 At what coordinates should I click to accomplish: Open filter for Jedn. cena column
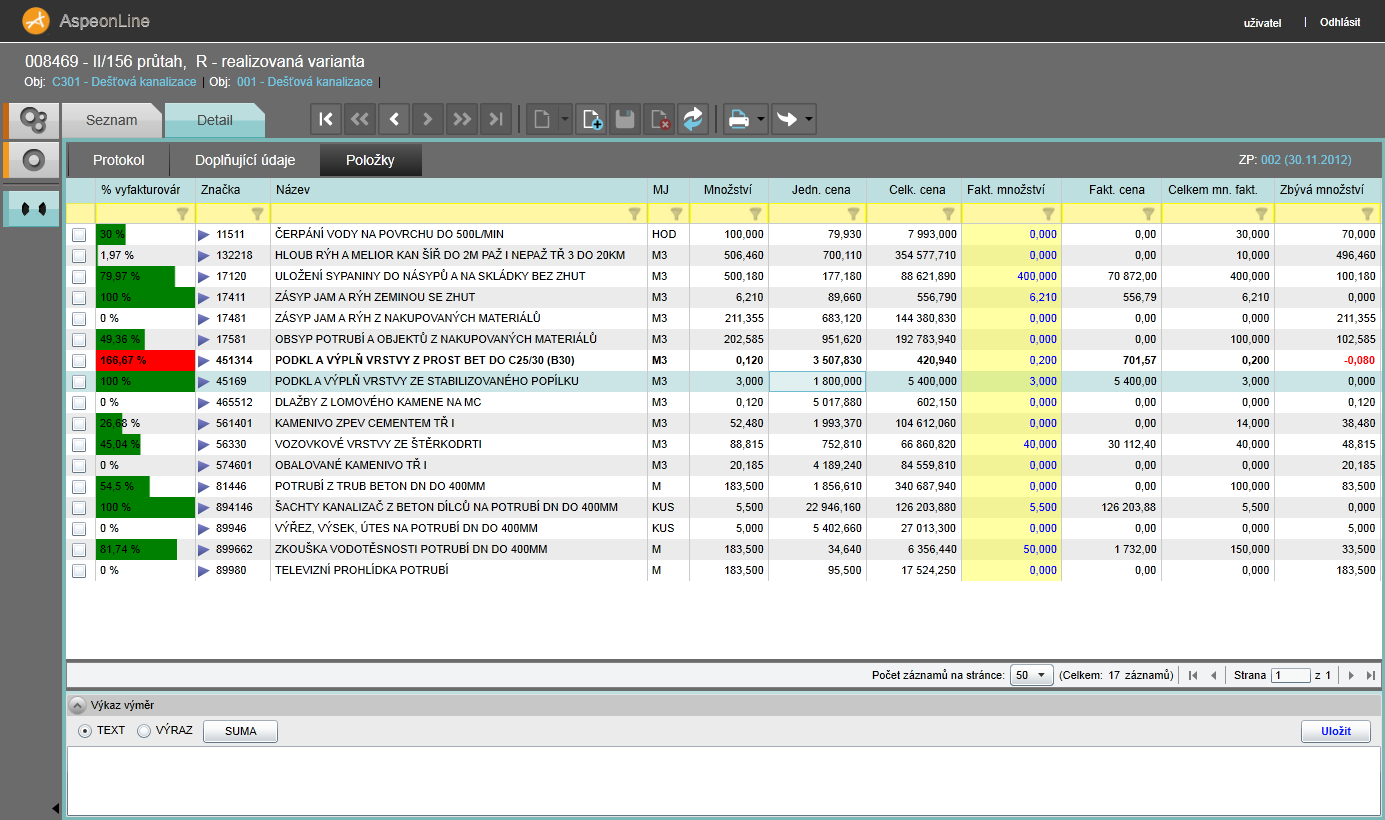click(x=853, y=213)
